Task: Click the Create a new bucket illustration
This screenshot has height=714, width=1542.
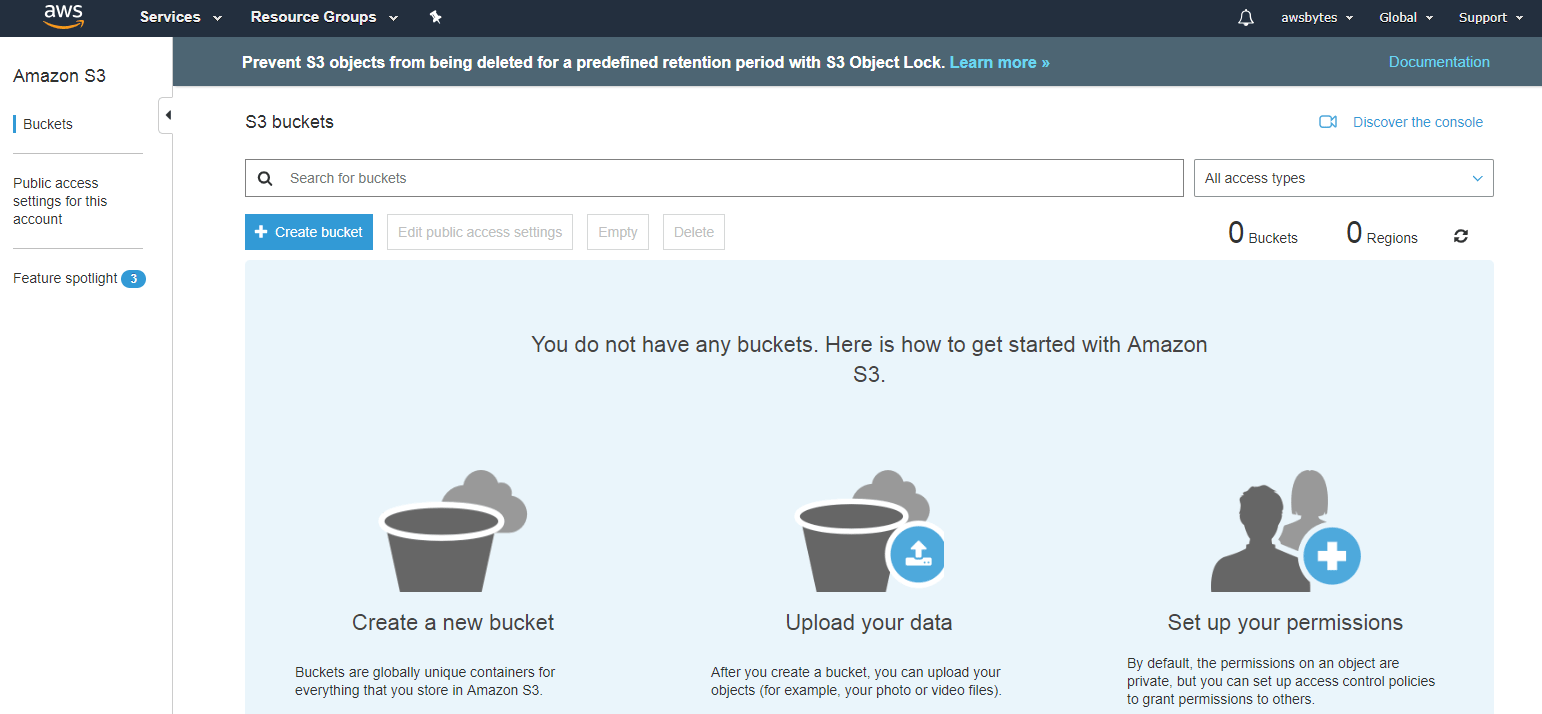Action: point(453,531)
